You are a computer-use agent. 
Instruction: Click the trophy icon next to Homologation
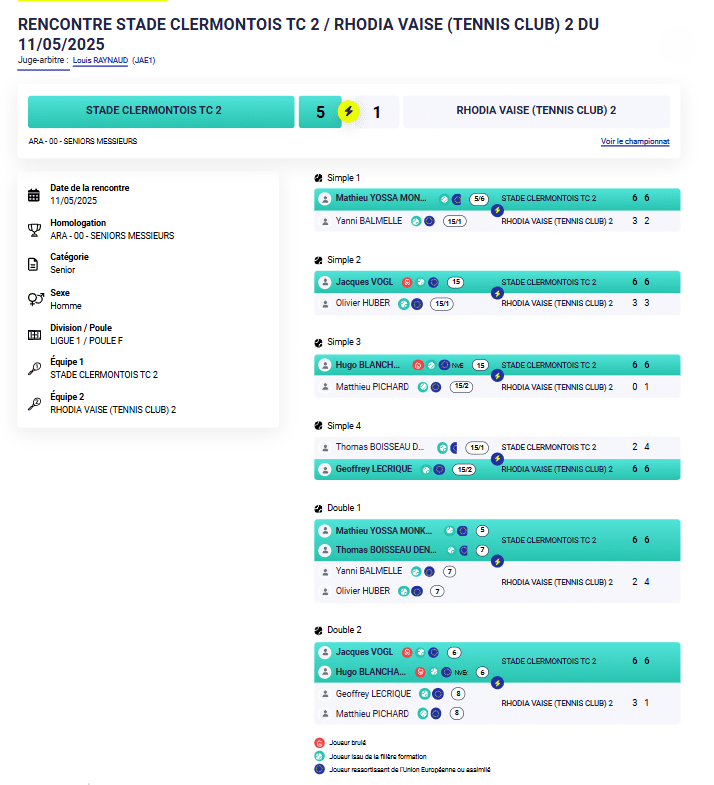(x=34, y=229)
